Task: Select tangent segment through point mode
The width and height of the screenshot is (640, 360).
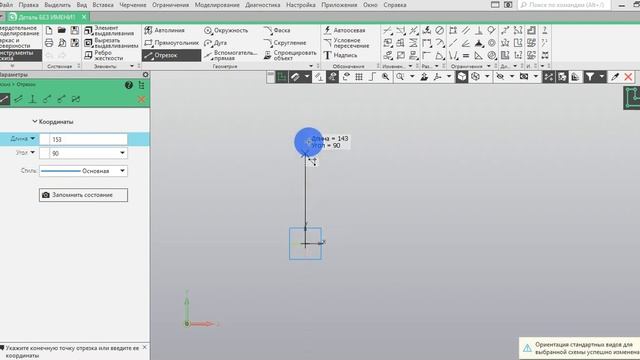Action: (47, 99)
